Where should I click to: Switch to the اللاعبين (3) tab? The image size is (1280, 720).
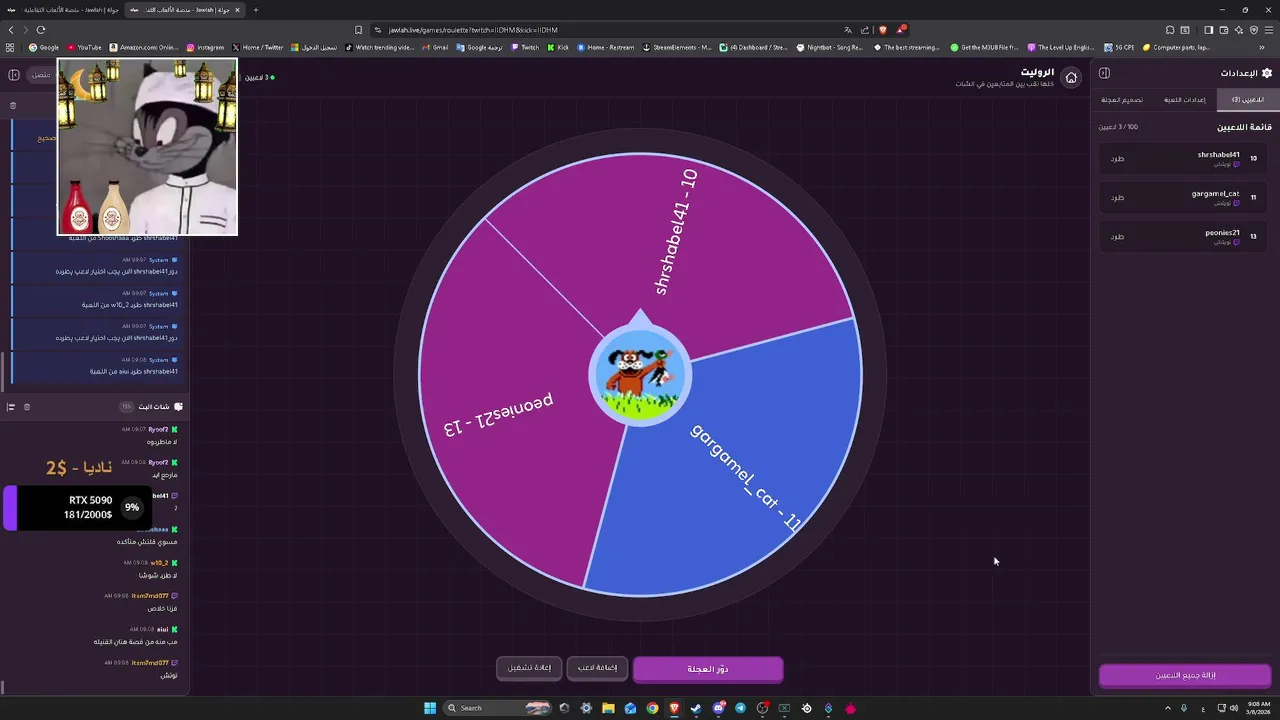(1248, 100)
